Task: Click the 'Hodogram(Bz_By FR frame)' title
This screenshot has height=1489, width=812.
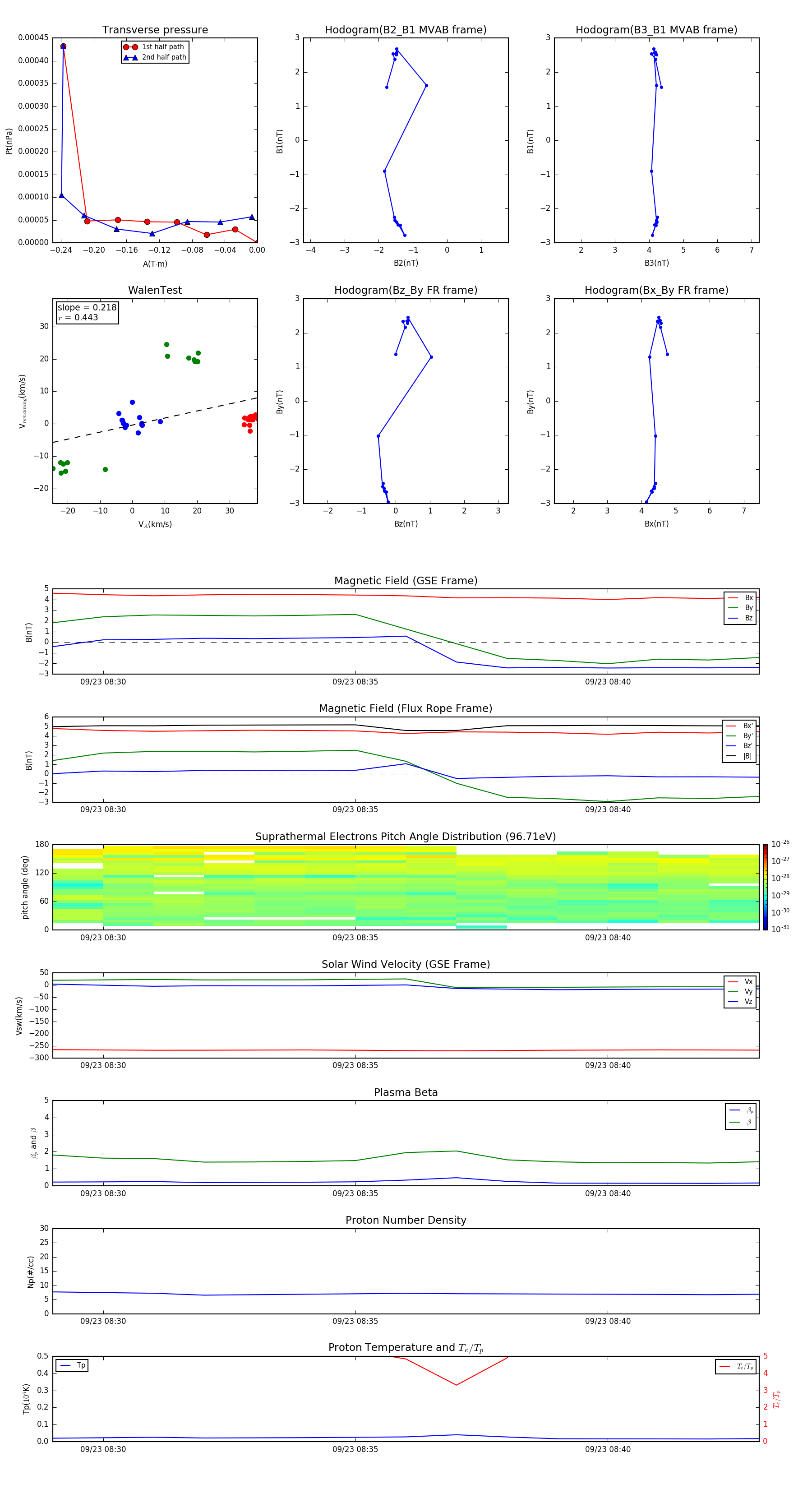Action: click(406, 290)
